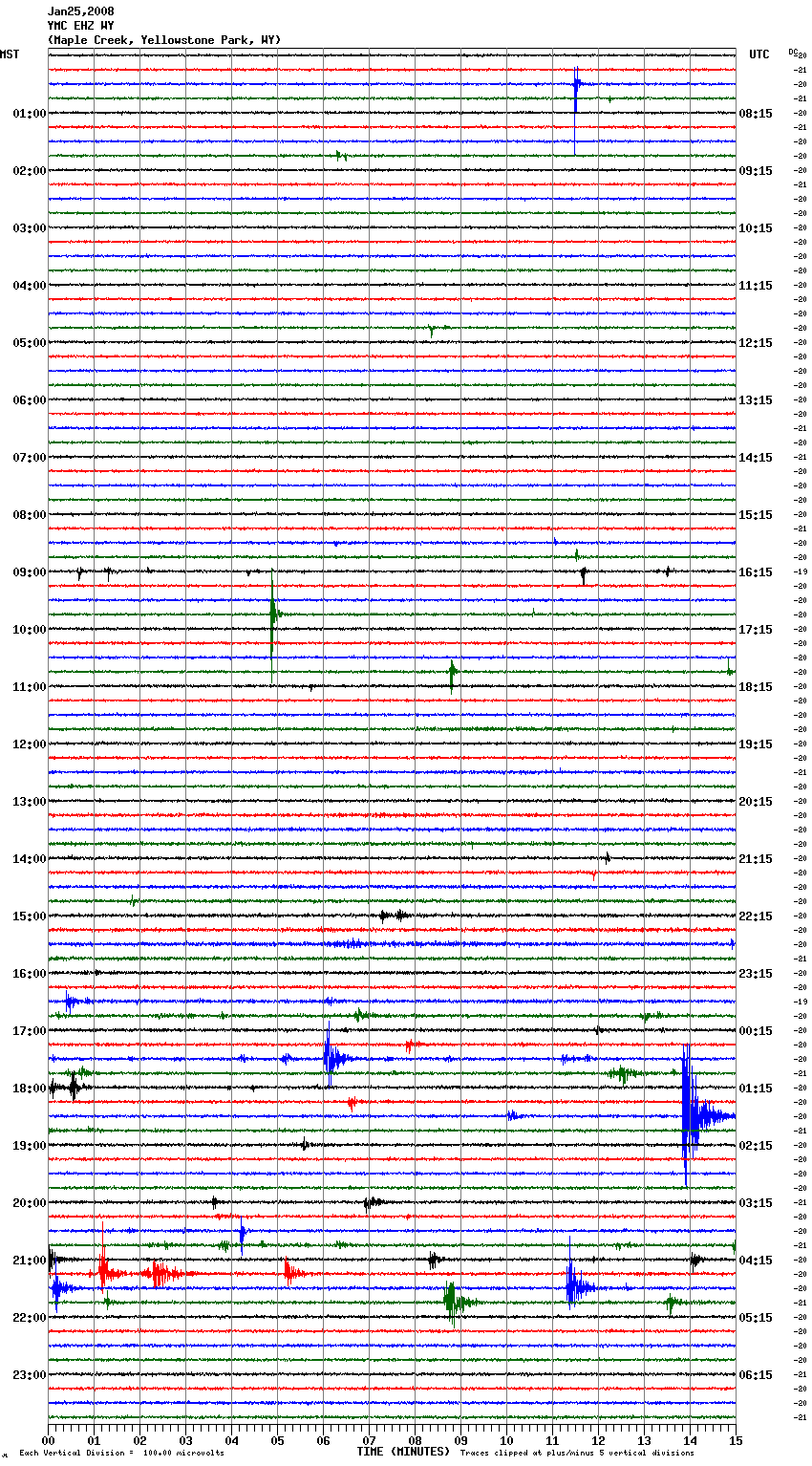Select the 11:00 MST time label
Image resolution: width=812 pixels, height=1466 pixels.
(30, 687)
